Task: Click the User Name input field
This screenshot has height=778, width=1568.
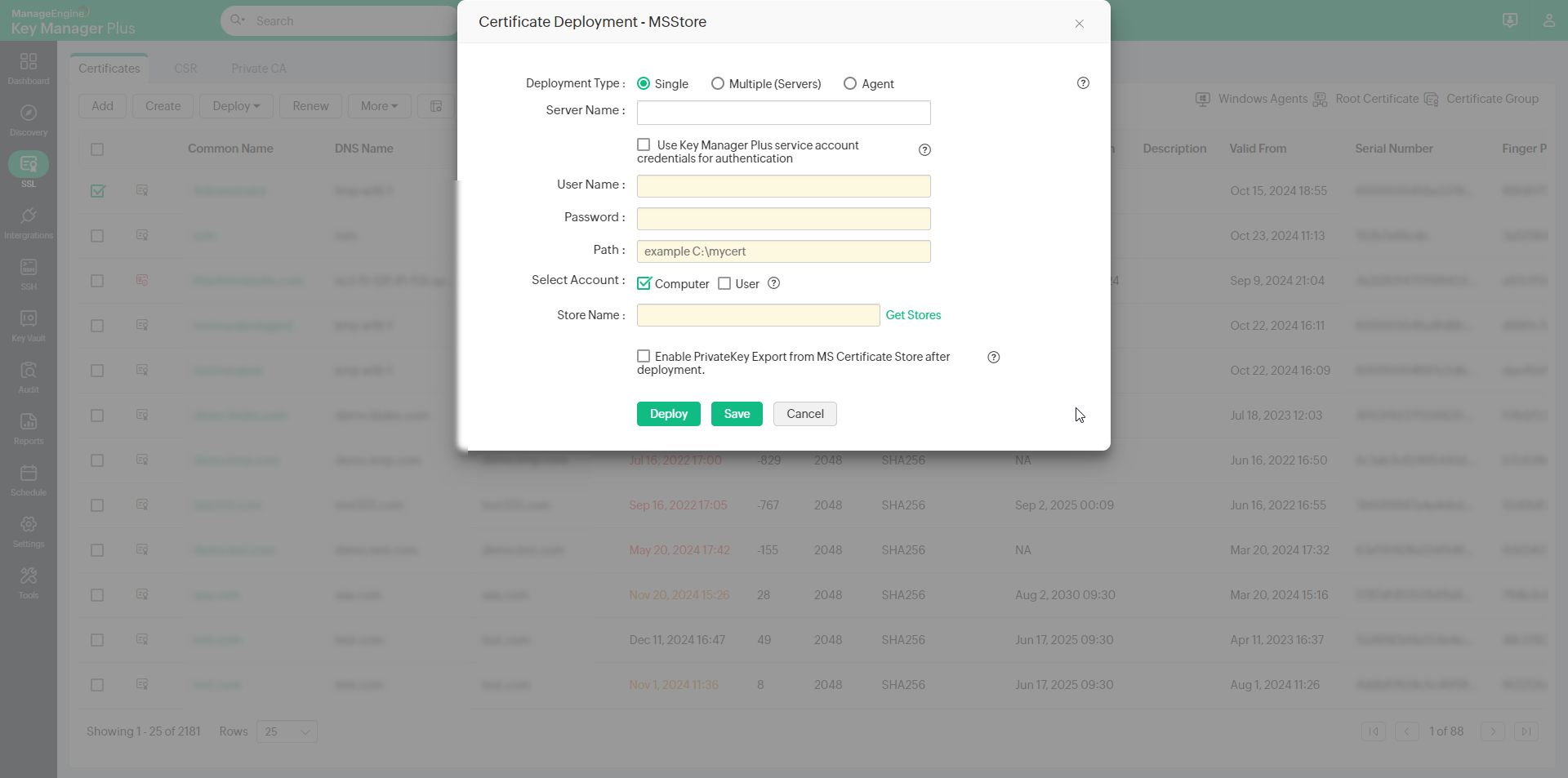Action: (784, 186)
